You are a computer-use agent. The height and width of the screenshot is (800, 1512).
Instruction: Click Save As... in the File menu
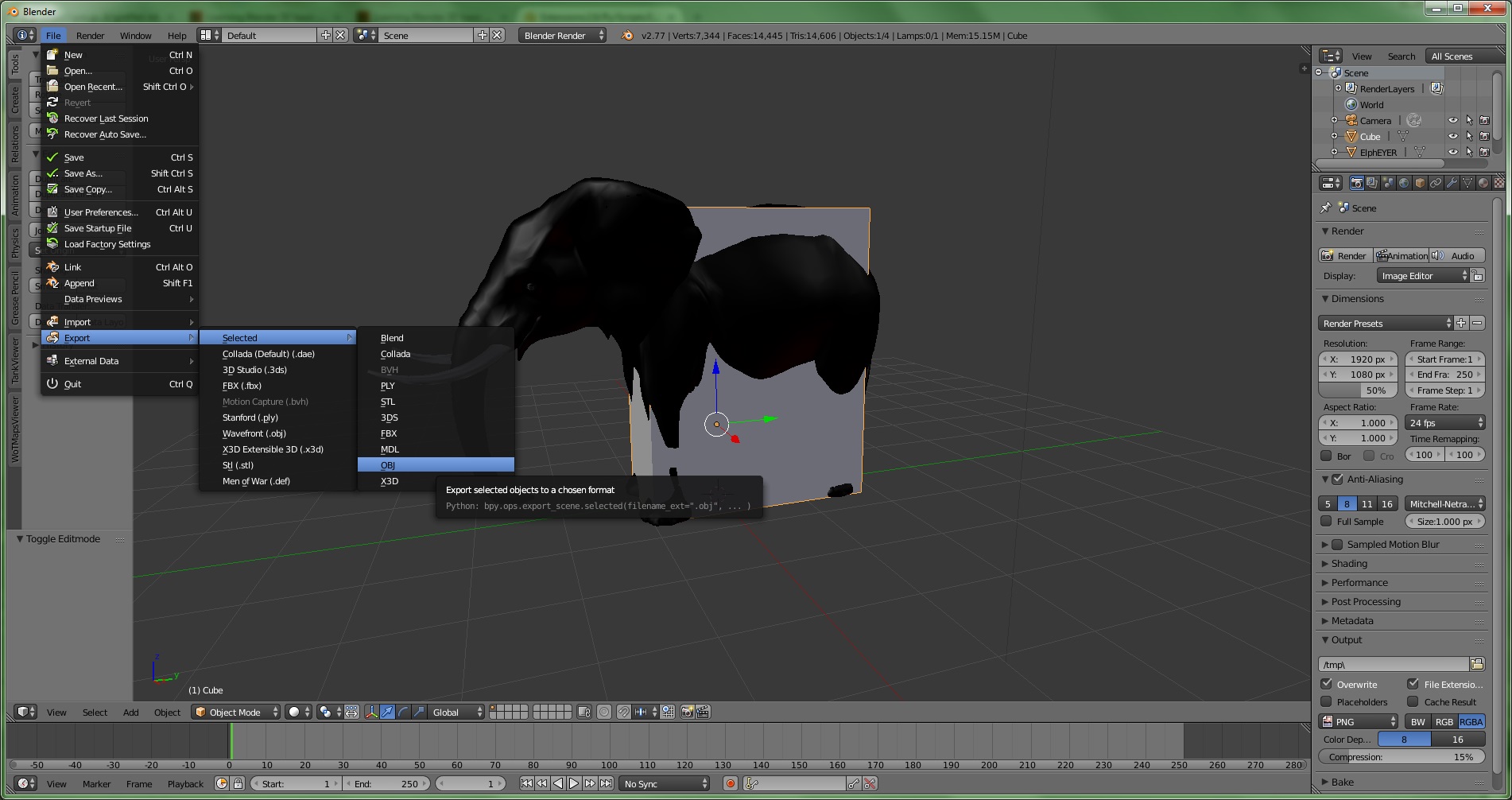click(x=119, y=173)
